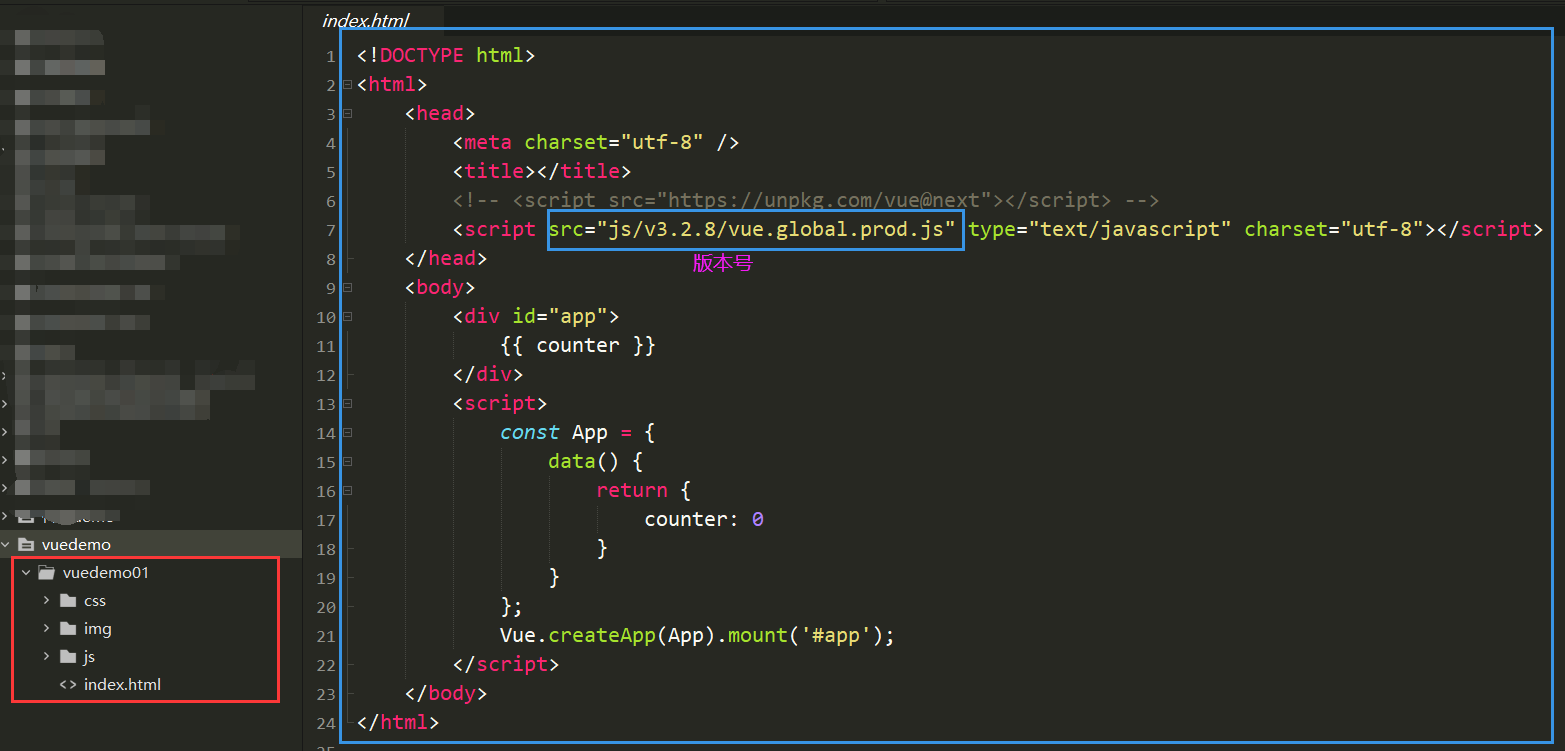Viewport: 1565px width, 751px height.
Task: Click the css folder icon
Action: point(68,601)
